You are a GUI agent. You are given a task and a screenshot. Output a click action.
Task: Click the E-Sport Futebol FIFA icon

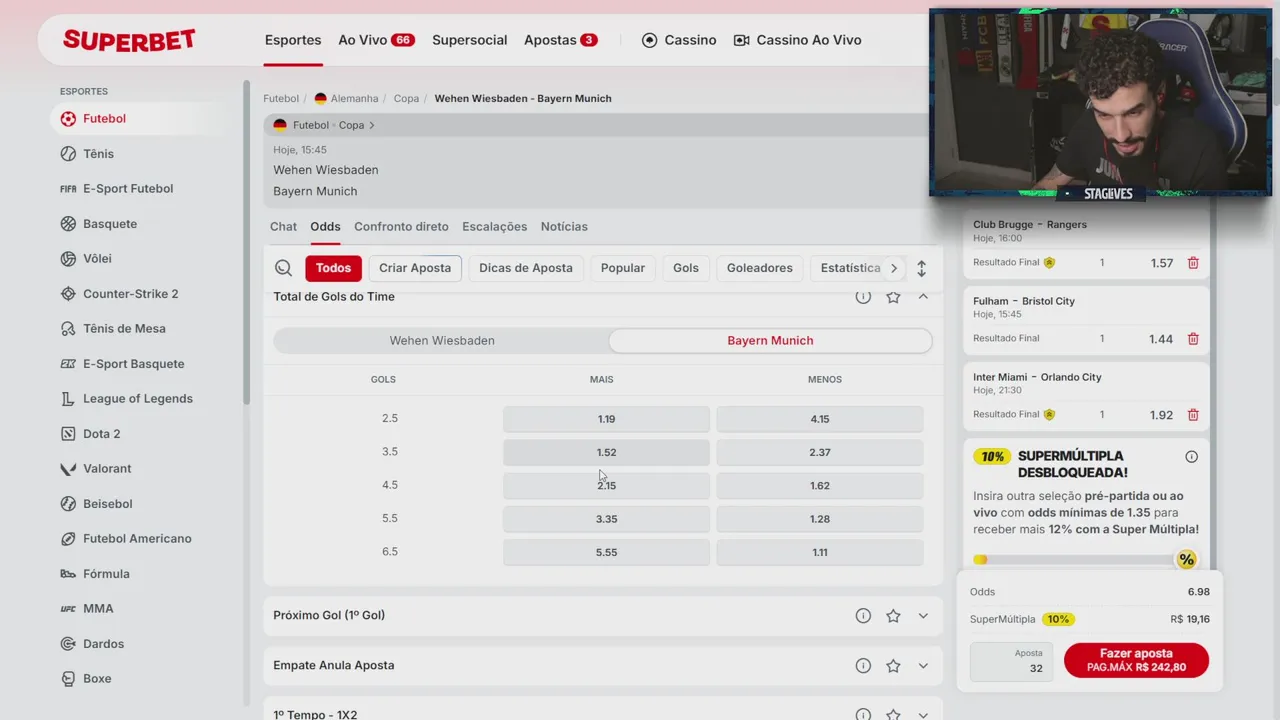tap(68, 189)
